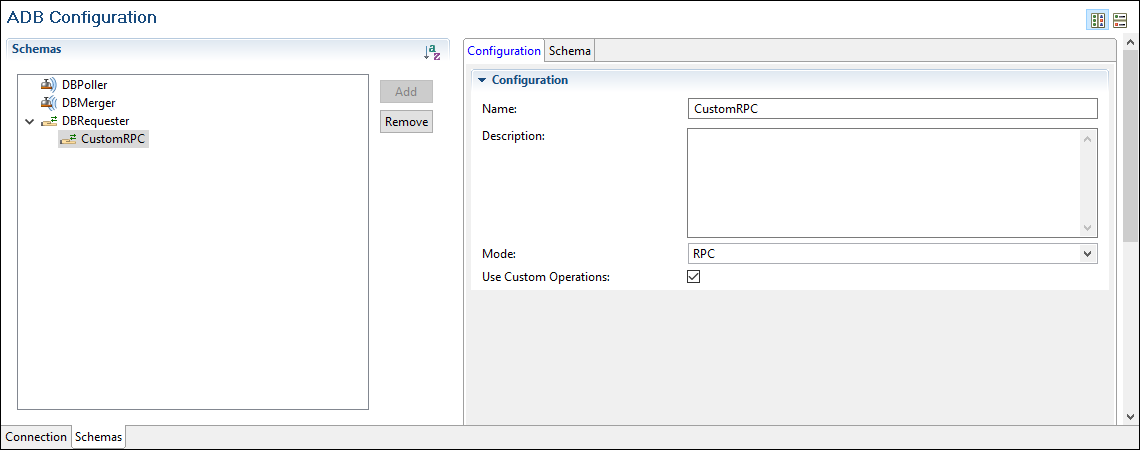
Task: Switch to grid layout view icon
Action: [x=1098, y=20]
